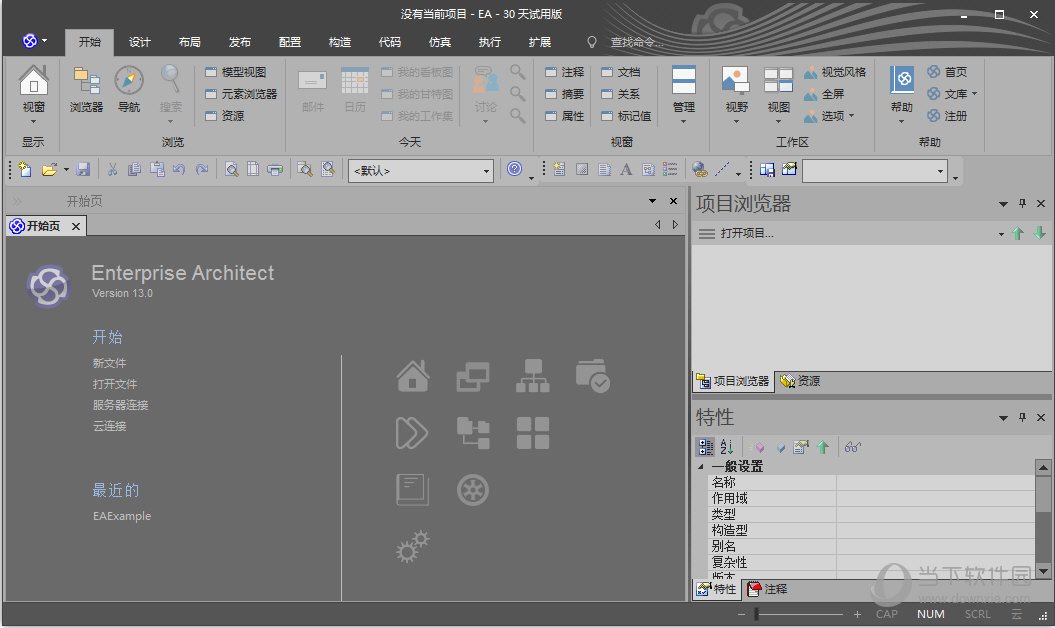
Task: Open dropdown arrow next to open folder icon
Action: [x=66, y=170]
